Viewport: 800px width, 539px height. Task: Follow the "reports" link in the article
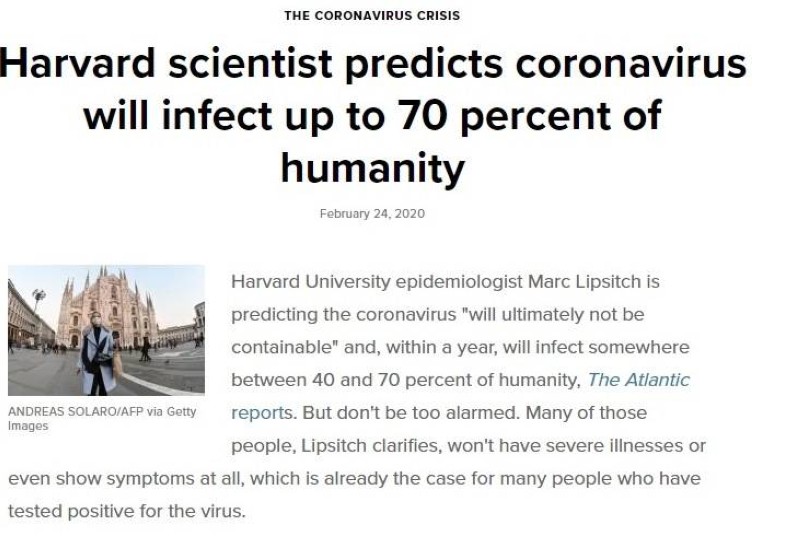[257, 413]
